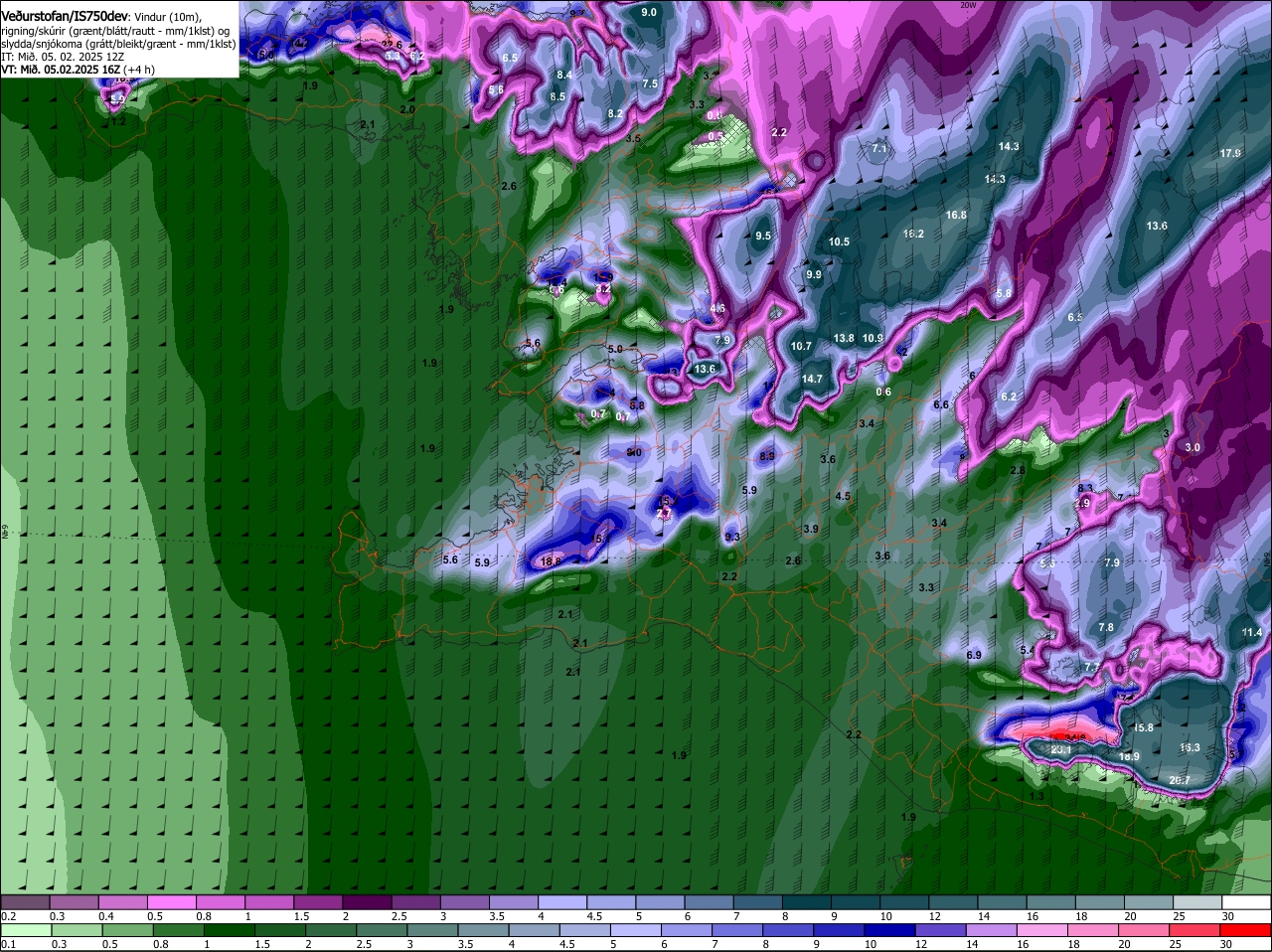Pick the white snow legend swatch labeled 25

[x=1197, y=902]
